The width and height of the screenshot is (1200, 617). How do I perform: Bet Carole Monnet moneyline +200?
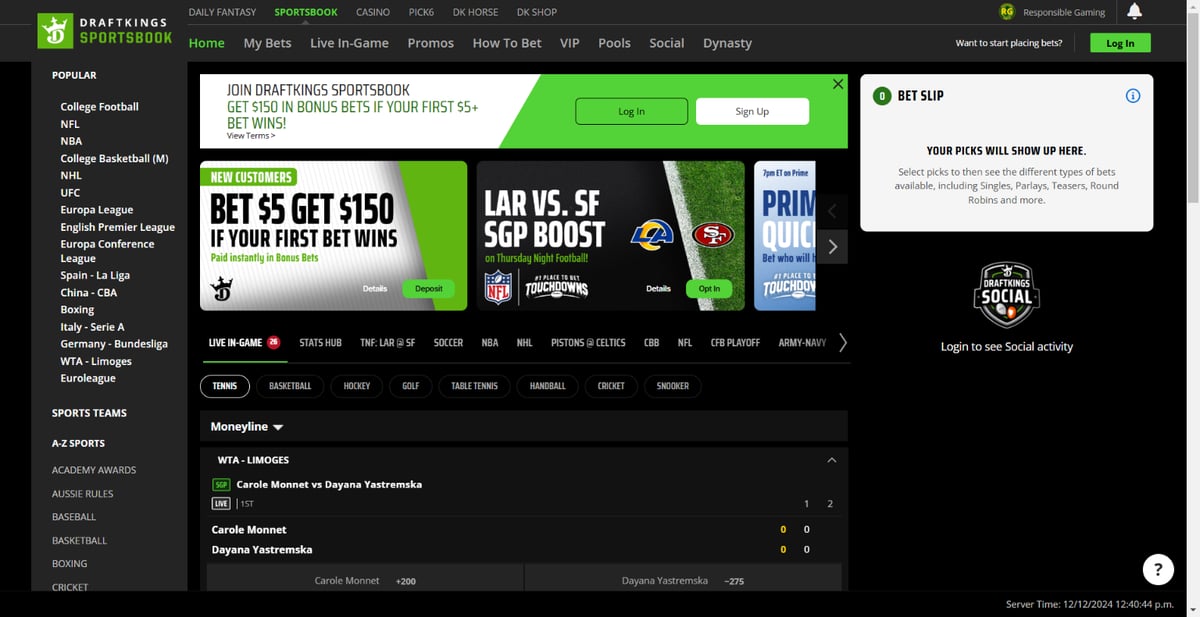tap(365, 580)
